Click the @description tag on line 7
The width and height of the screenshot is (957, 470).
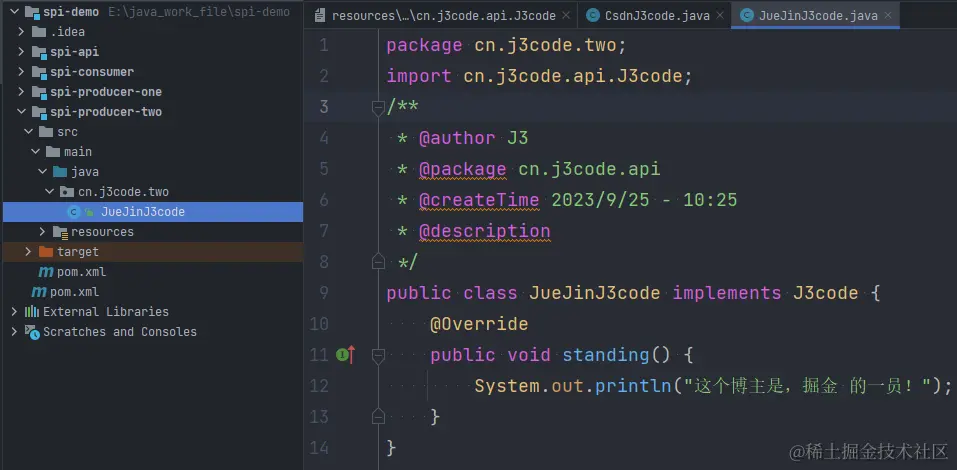[x=485, y=231]
